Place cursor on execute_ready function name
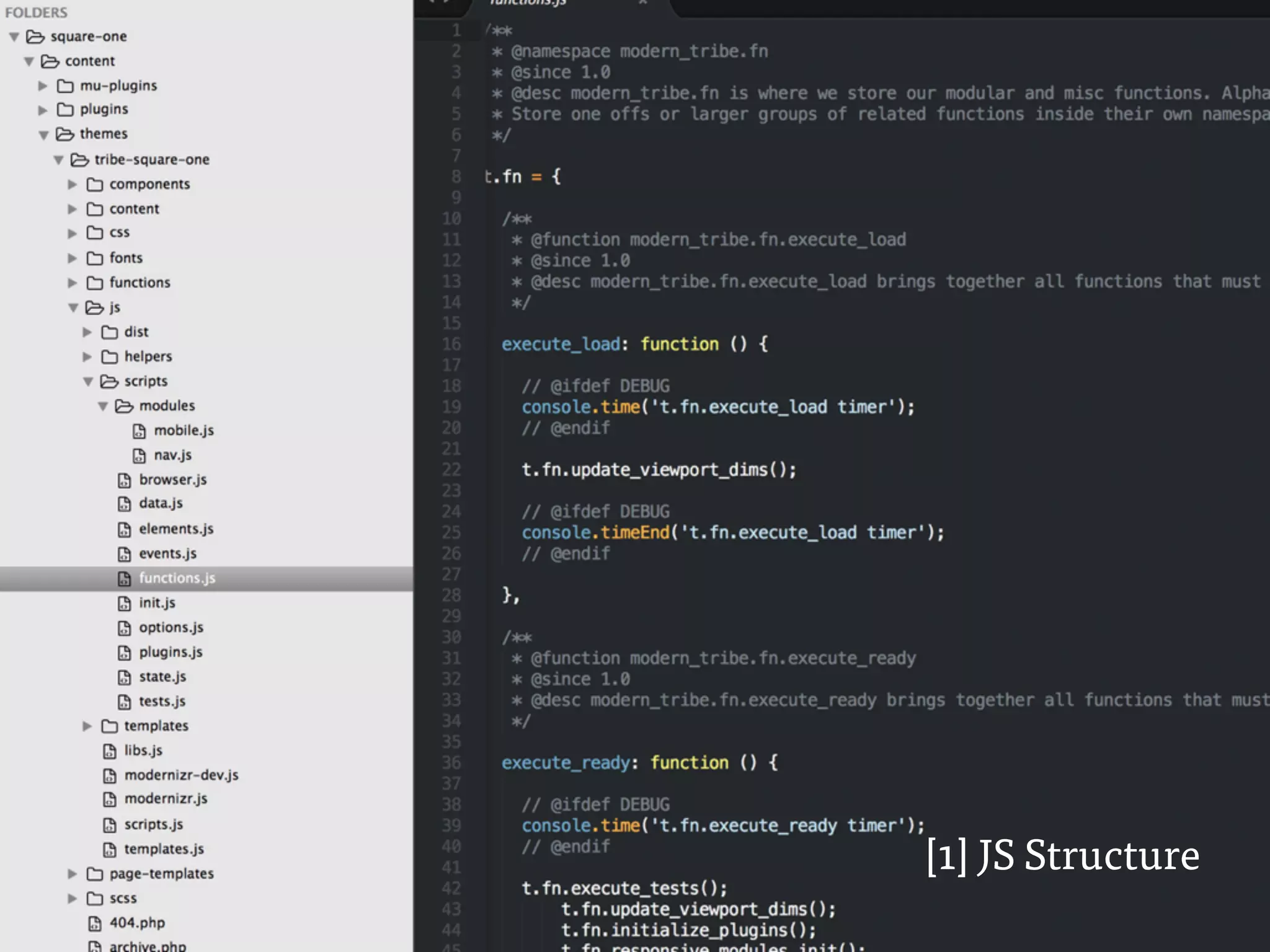1270x952 pixels. point(566,762)
